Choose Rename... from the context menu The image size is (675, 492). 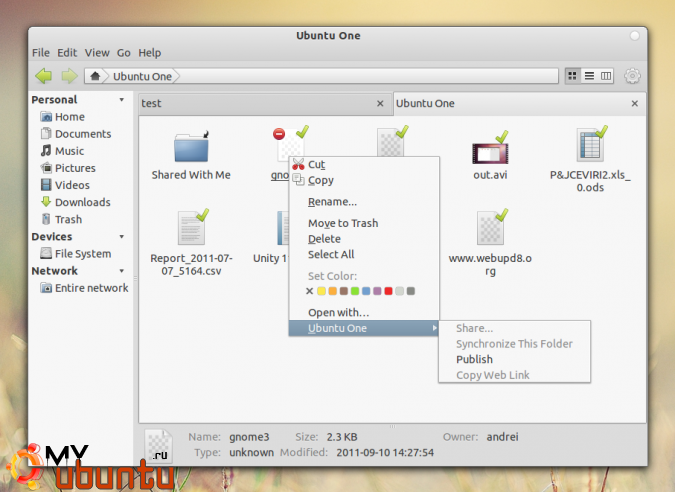pos(364,202)
